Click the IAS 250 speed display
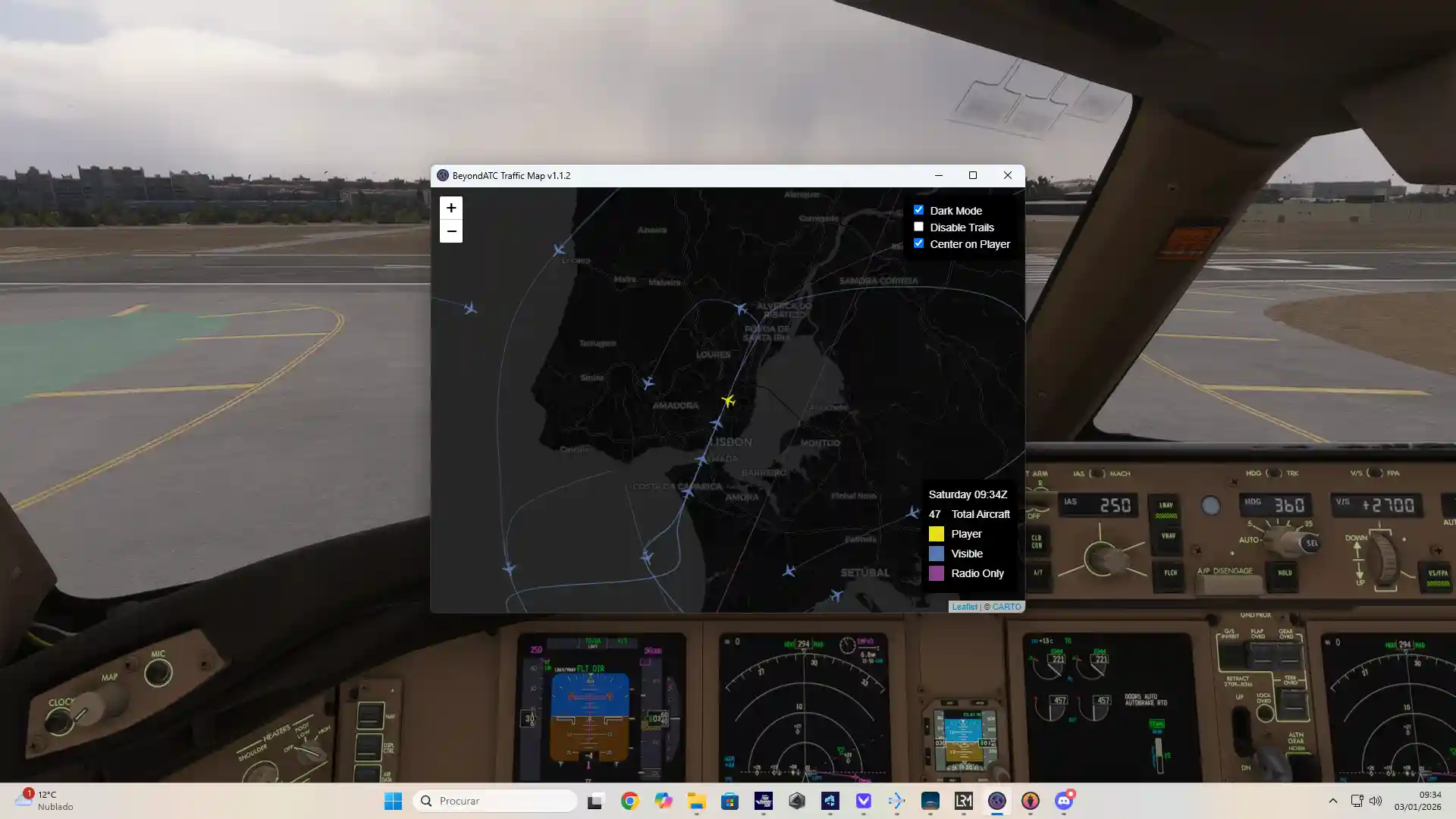 (1098, 505)
